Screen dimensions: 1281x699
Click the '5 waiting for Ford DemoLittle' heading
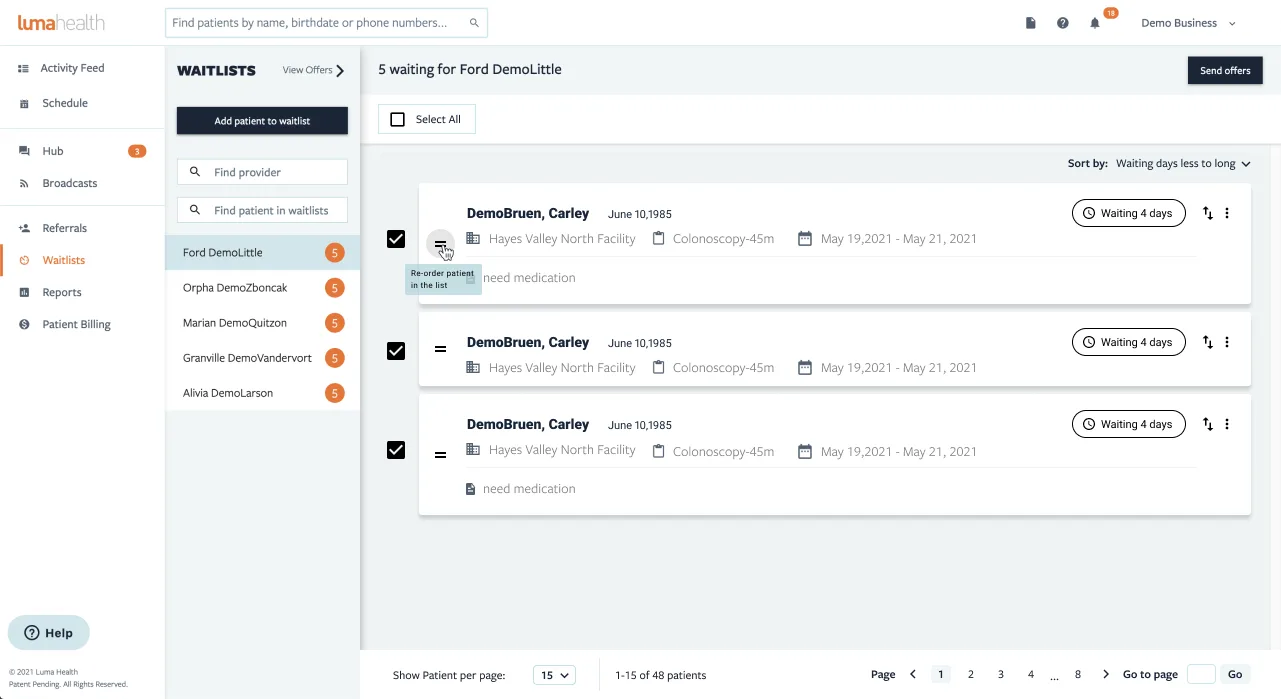coord(470,69)
